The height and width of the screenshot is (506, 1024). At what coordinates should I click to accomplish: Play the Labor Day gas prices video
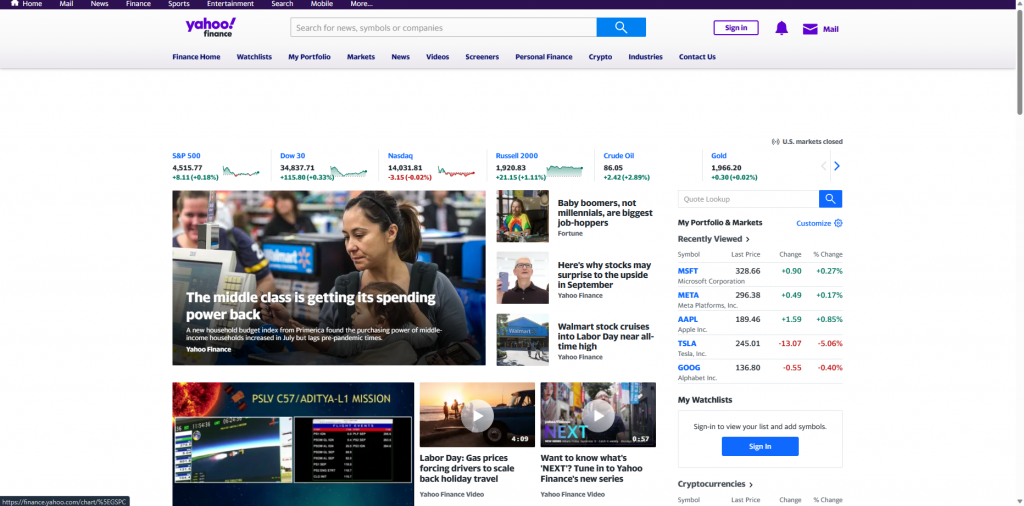coord(477,415)
